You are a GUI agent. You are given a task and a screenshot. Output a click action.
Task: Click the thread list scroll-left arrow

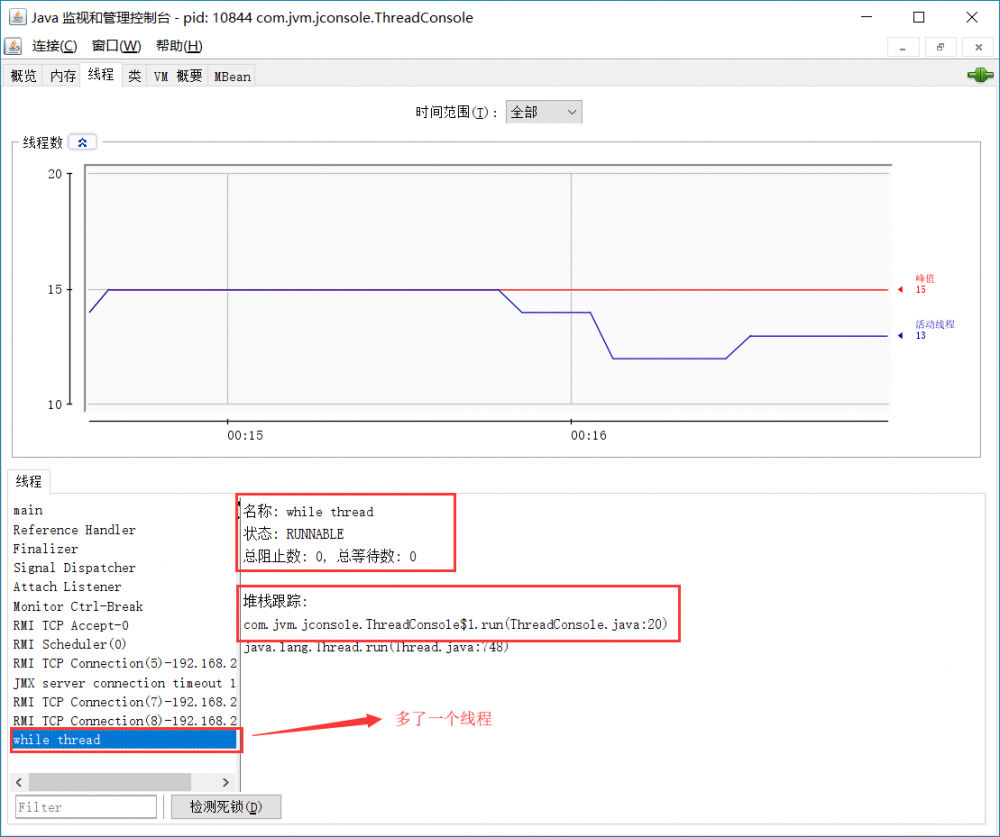click(18, 782)
